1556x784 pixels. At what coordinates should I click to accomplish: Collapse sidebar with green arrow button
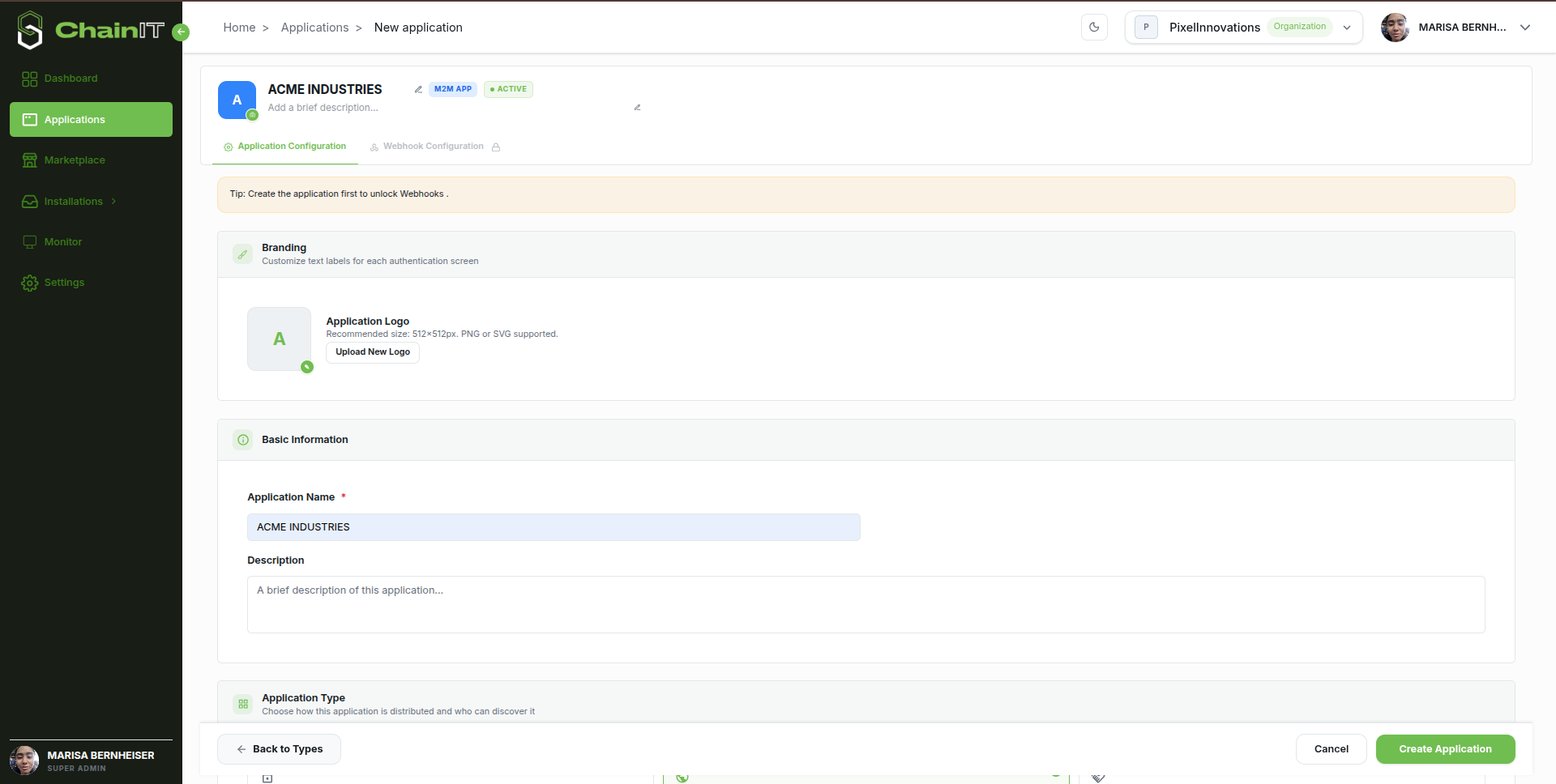point(181,32)
